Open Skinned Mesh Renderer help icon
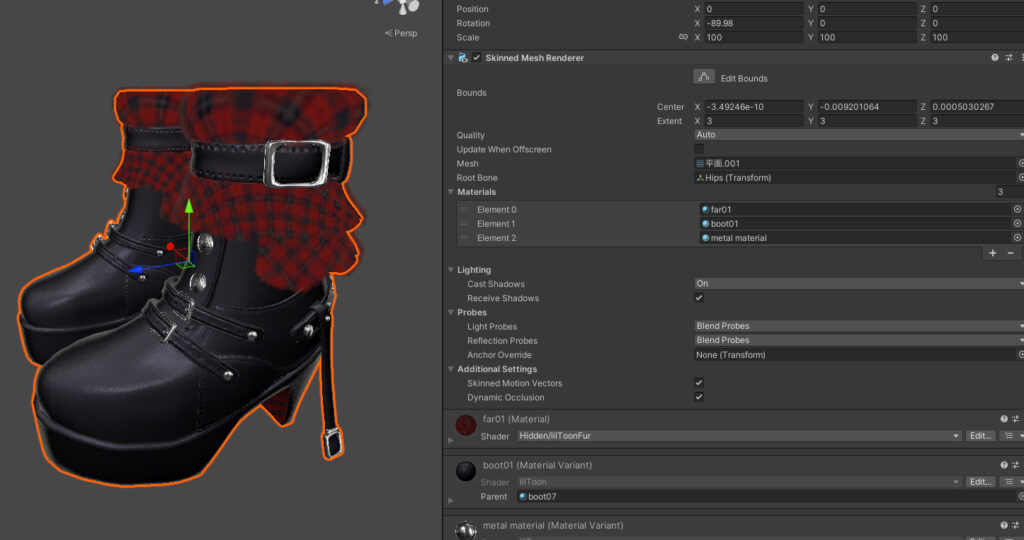 click(995, 58)
